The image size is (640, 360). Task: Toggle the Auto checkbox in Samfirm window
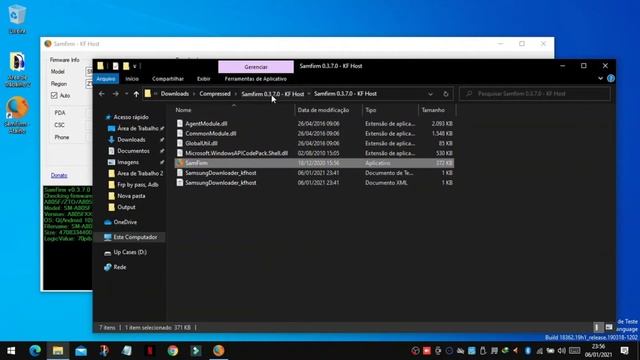[x=54, y=96]
